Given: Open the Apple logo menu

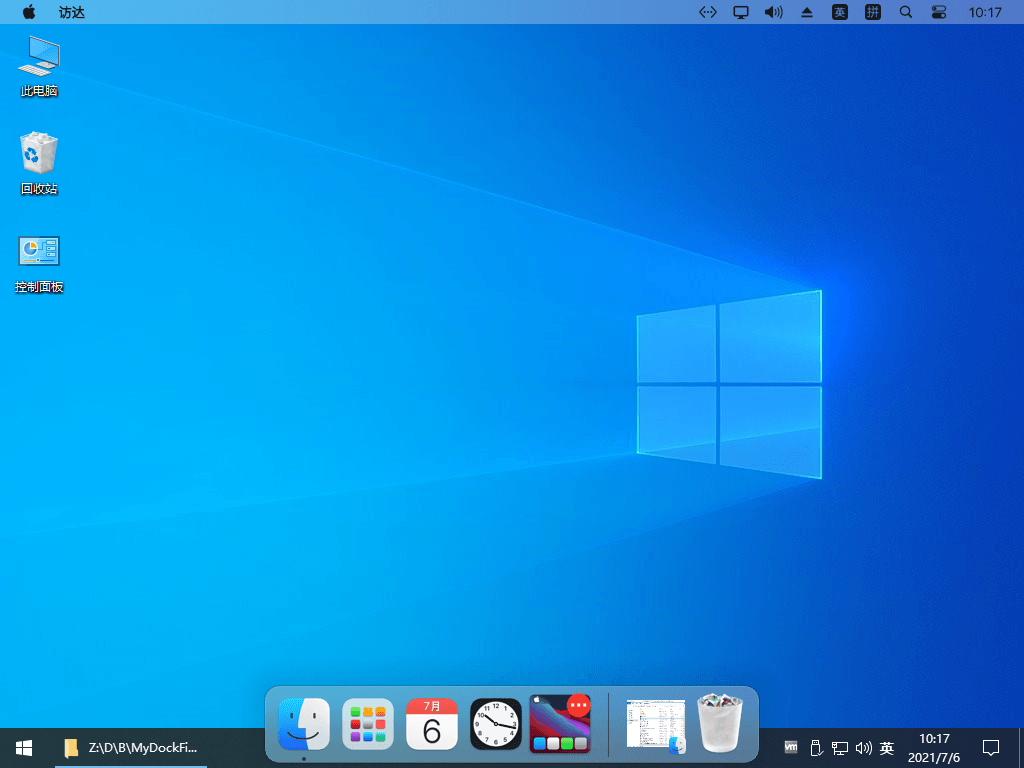Looking at the screenshot, I should (x=29, y=12).
